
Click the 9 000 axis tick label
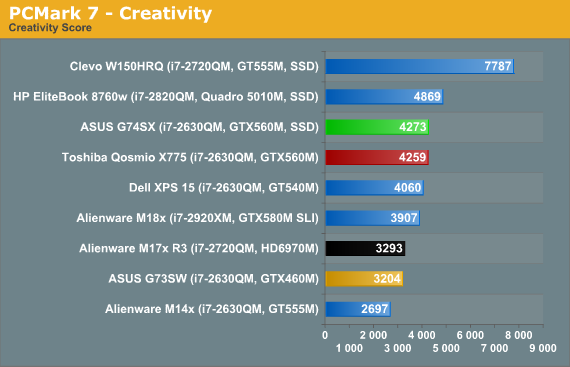pos(543,348)
